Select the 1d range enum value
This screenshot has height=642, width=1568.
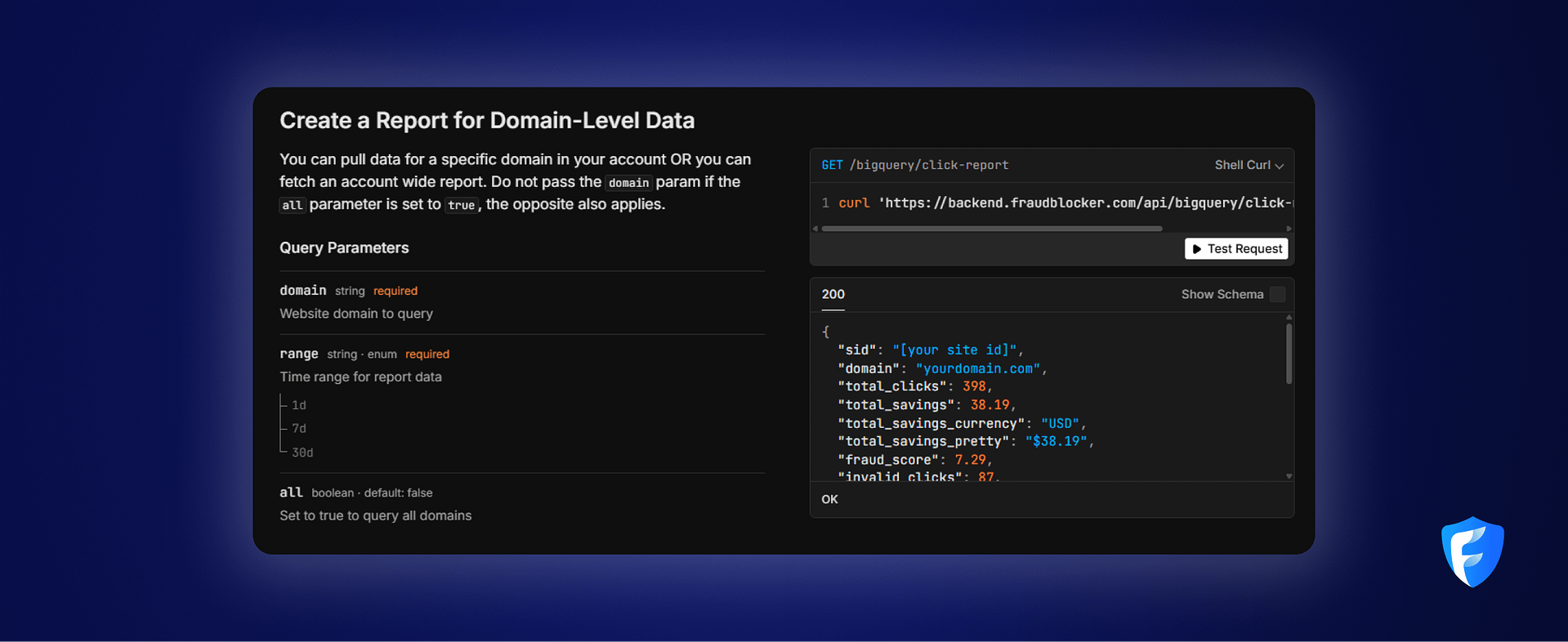point(299,405)
